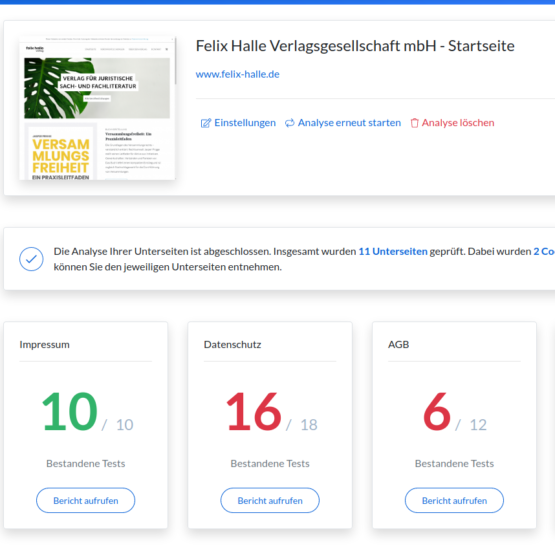Viewport: 555px width, 555px height.
Task: Click the total 18 in Datenschutz card
Action: (x=309, y=425)
